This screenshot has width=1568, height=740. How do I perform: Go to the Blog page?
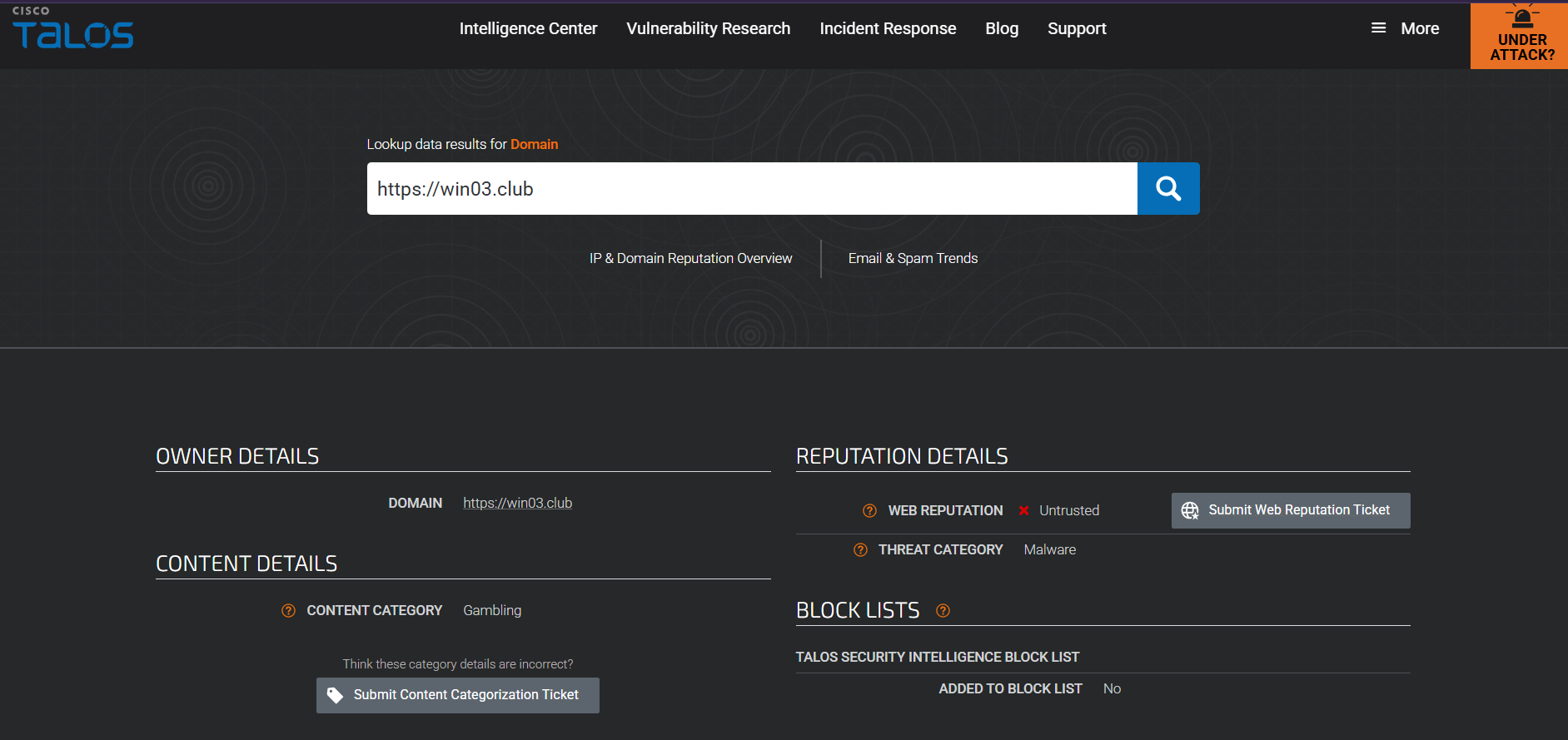1002,28
